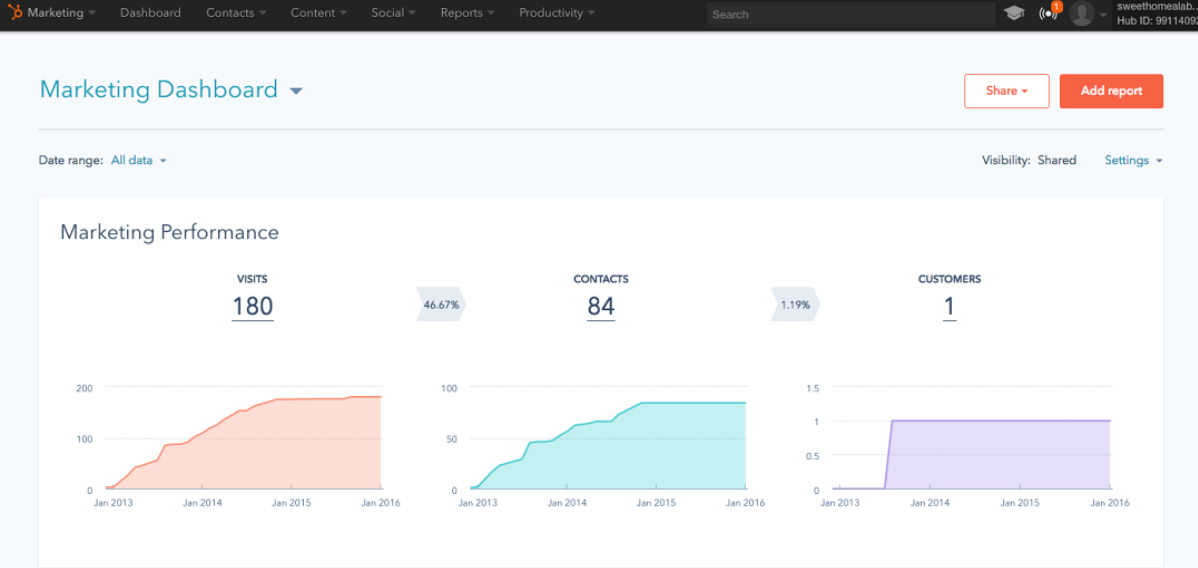Click the VISITS label

point(252,279)
